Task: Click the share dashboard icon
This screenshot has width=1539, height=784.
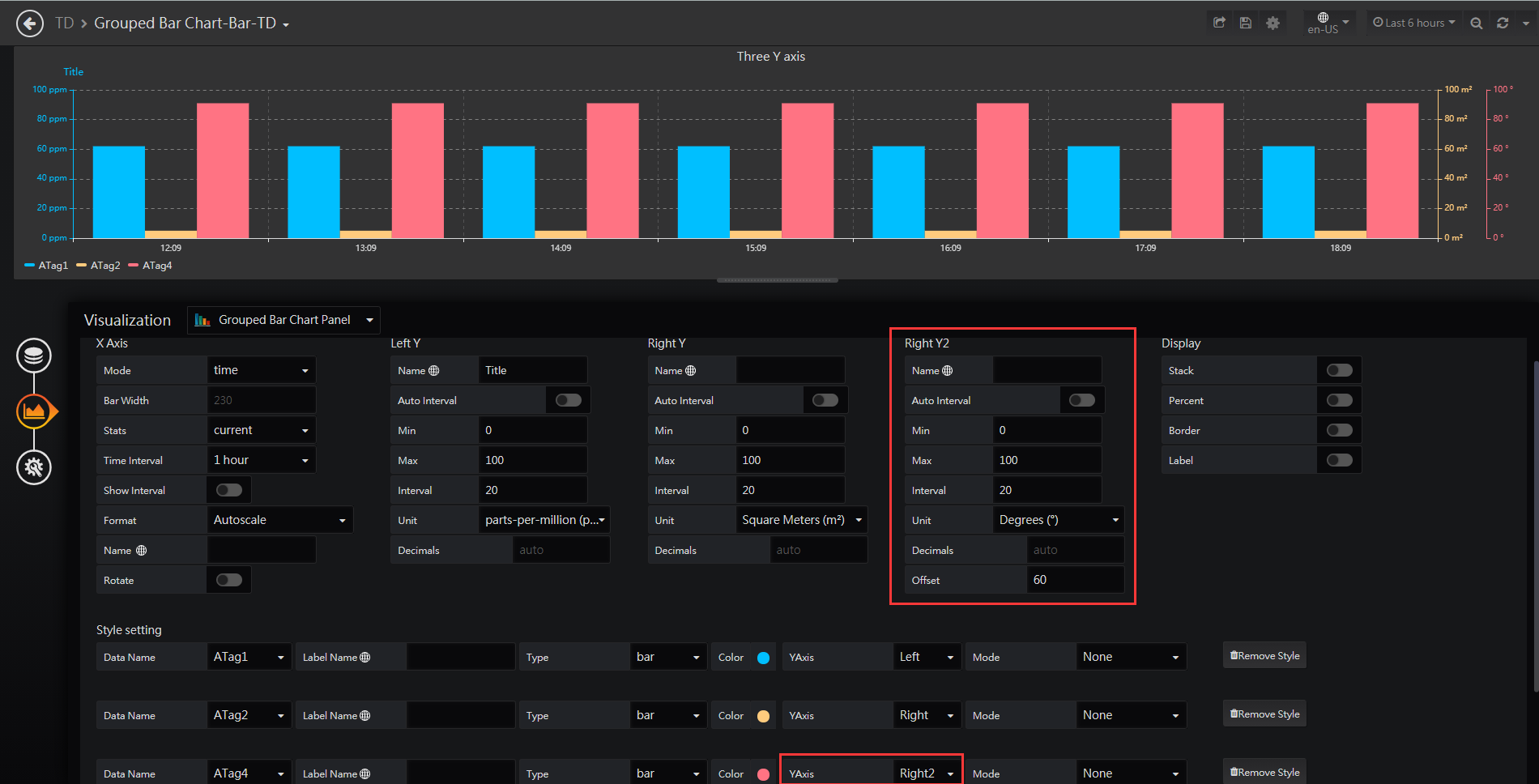Action: pyautogui.click(x=1219, y=23)
